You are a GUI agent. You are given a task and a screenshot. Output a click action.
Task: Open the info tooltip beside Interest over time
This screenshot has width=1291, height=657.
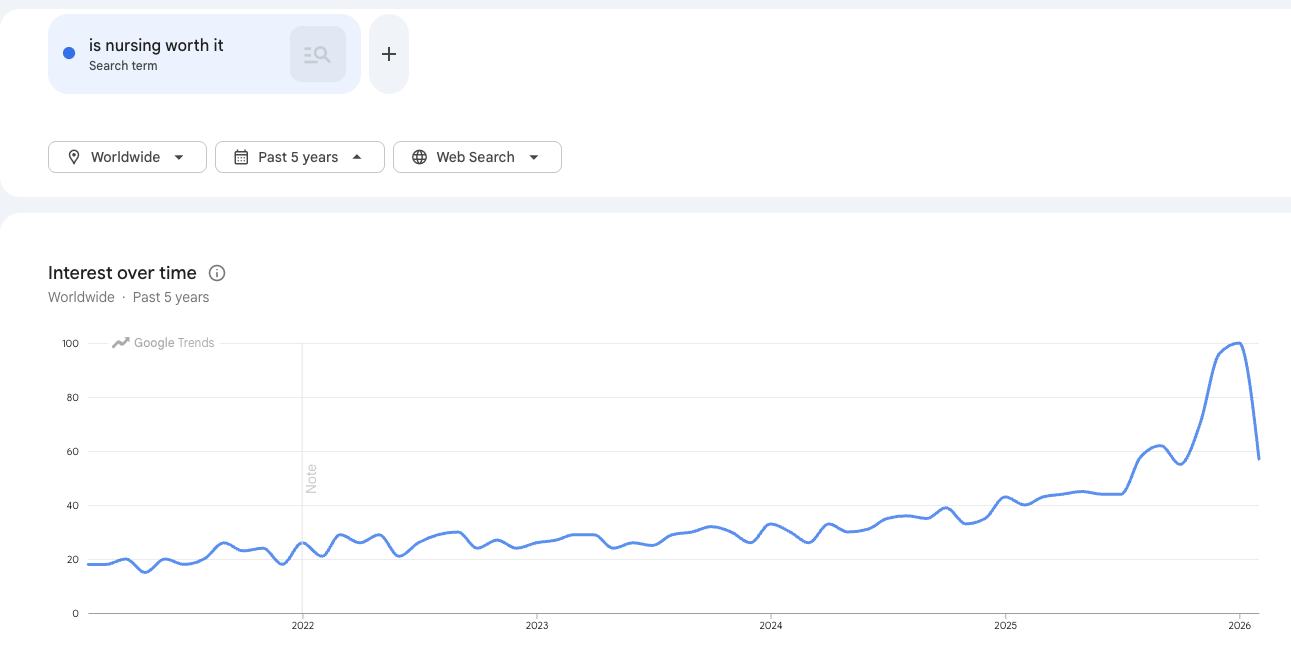(217, 272)
